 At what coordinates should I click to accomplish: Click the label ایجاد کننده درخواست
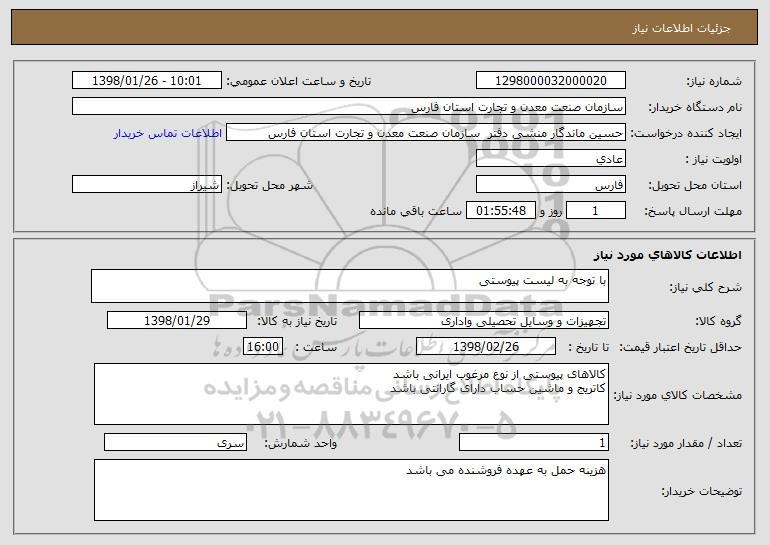tap(686, 133)
